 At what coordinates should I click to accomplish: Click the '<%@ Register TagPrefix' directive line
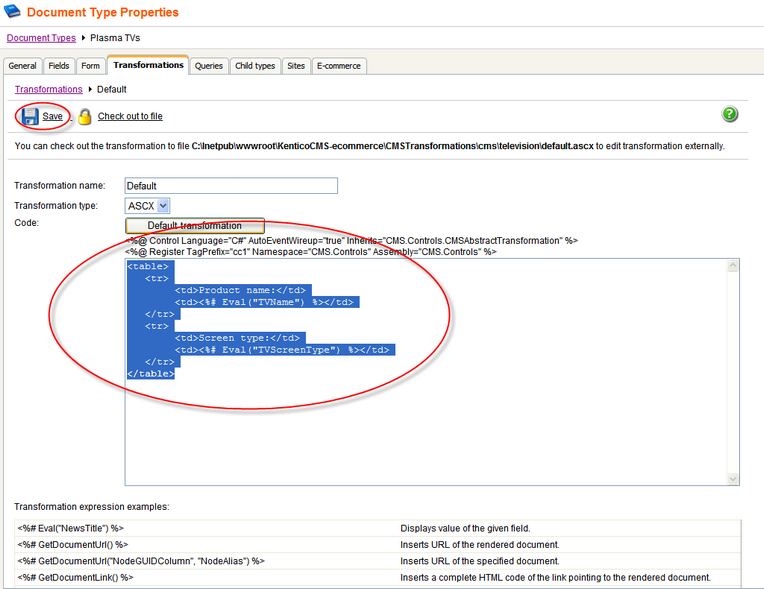[311, 252]
